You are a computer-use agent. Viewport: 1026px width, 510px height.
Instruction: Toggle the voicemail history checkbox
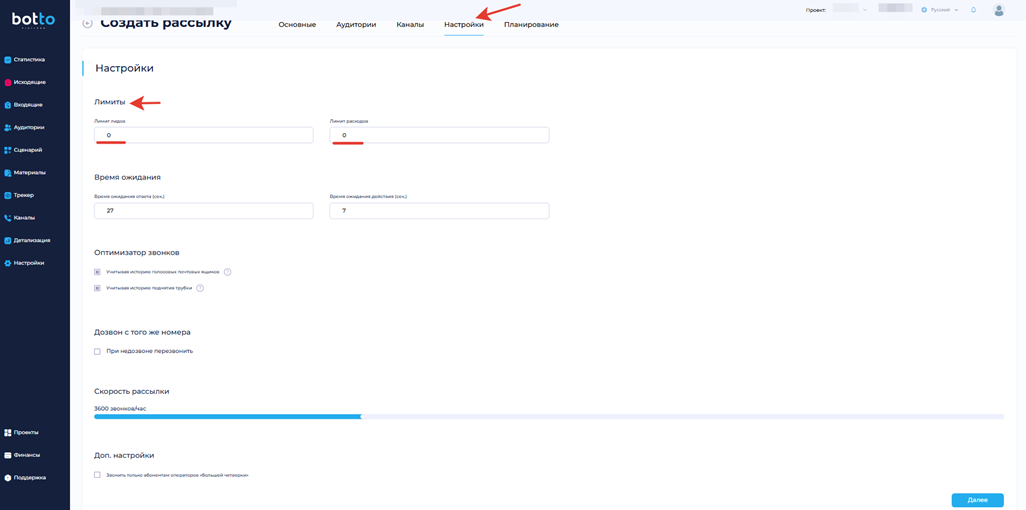(97, 272)
